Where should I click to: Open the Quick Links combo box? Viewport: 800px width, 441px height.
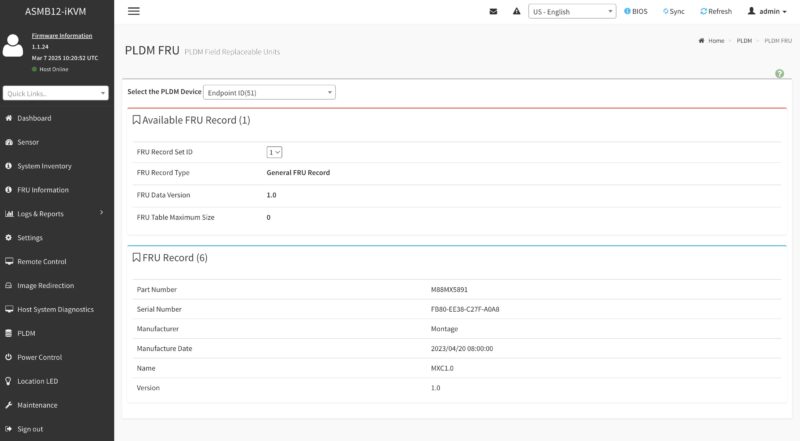click(x=56, y=93)
